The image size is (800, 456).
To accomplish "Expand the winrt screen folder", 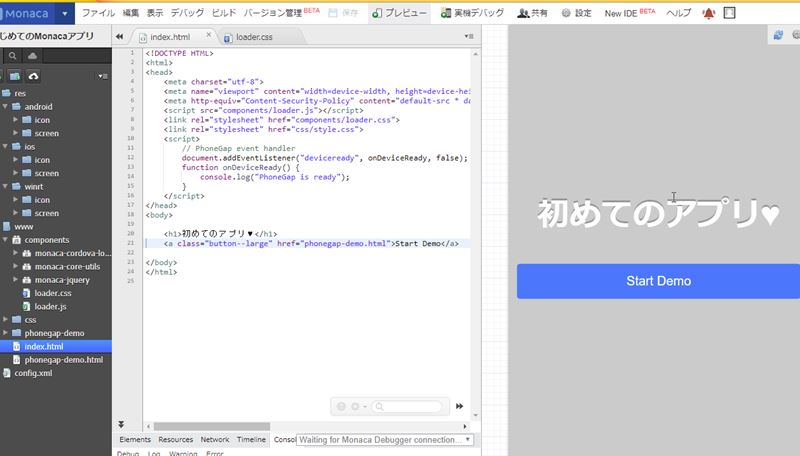I will (15, 213).
